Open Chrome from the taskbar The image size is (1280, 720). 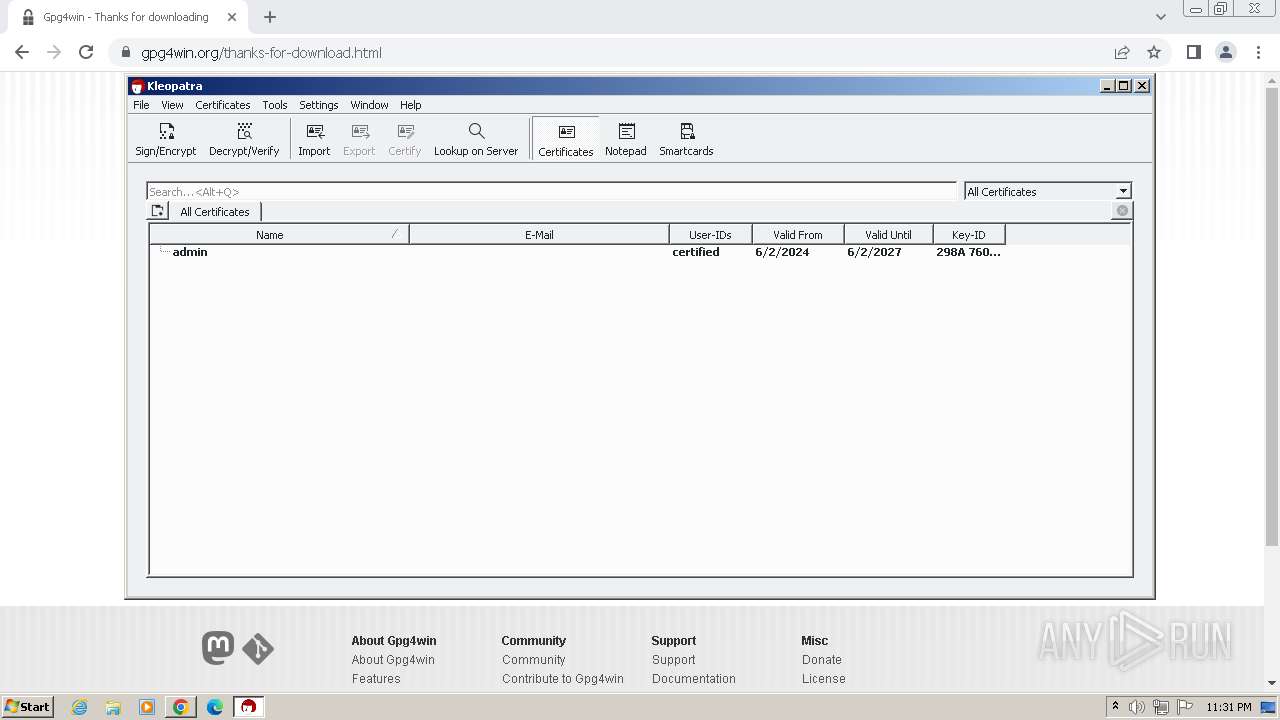(x=181, y=707)
